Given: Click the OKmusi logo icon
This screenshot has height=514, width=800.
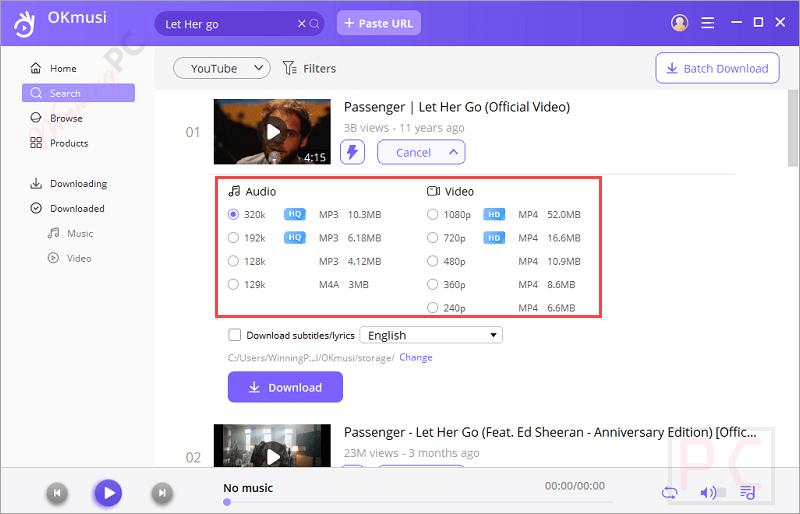Looking at the screenshot, I should (x=24, y=23).
